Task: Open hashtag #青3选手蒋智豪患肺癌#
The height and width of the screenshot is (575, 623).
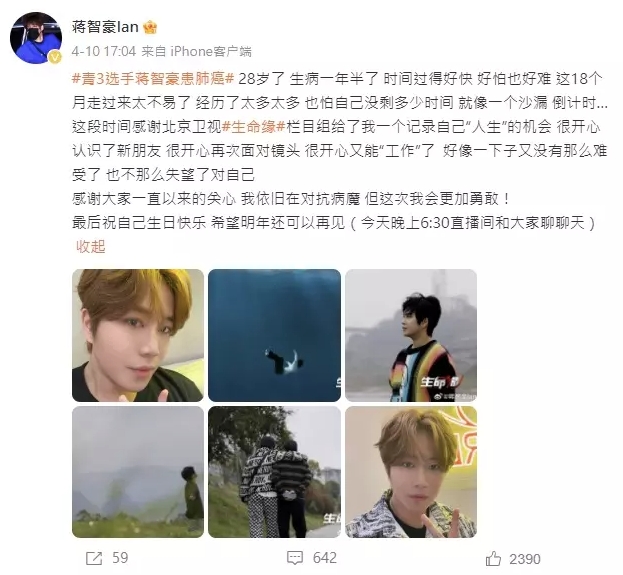Action: click(x=153, y=78)
